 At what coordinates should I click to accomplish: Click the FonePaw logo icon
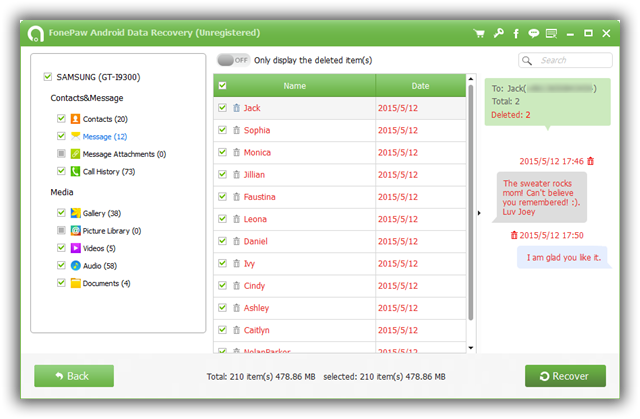point(36,33)
